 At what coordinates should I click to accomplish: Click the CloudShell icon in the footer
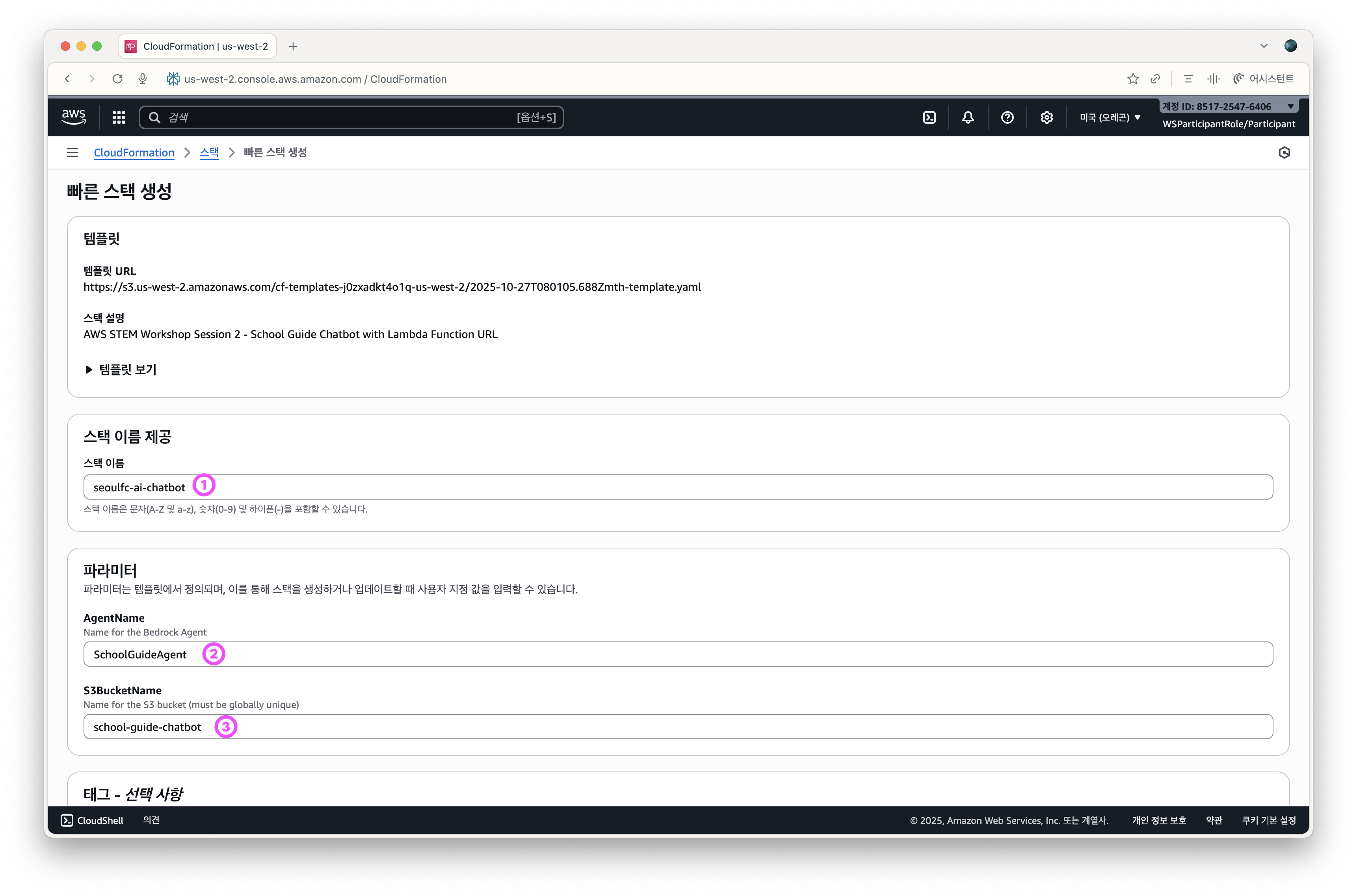click(x=67, y=821)
